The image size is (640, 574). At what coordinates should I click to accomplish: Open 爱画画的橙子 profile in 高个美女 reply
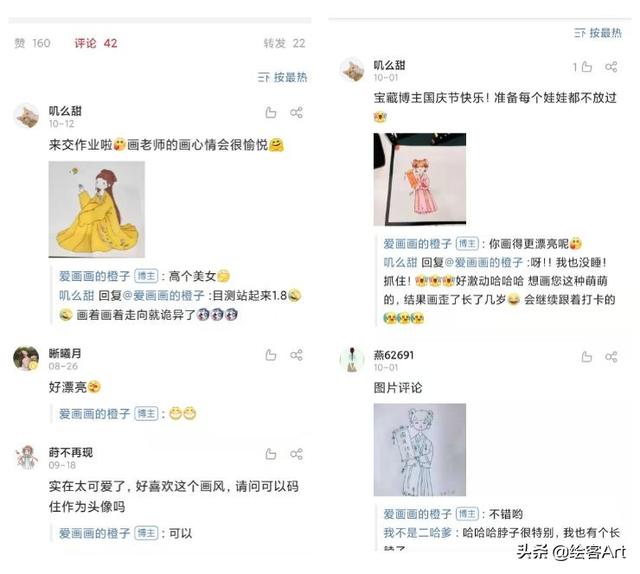(94, 276)
